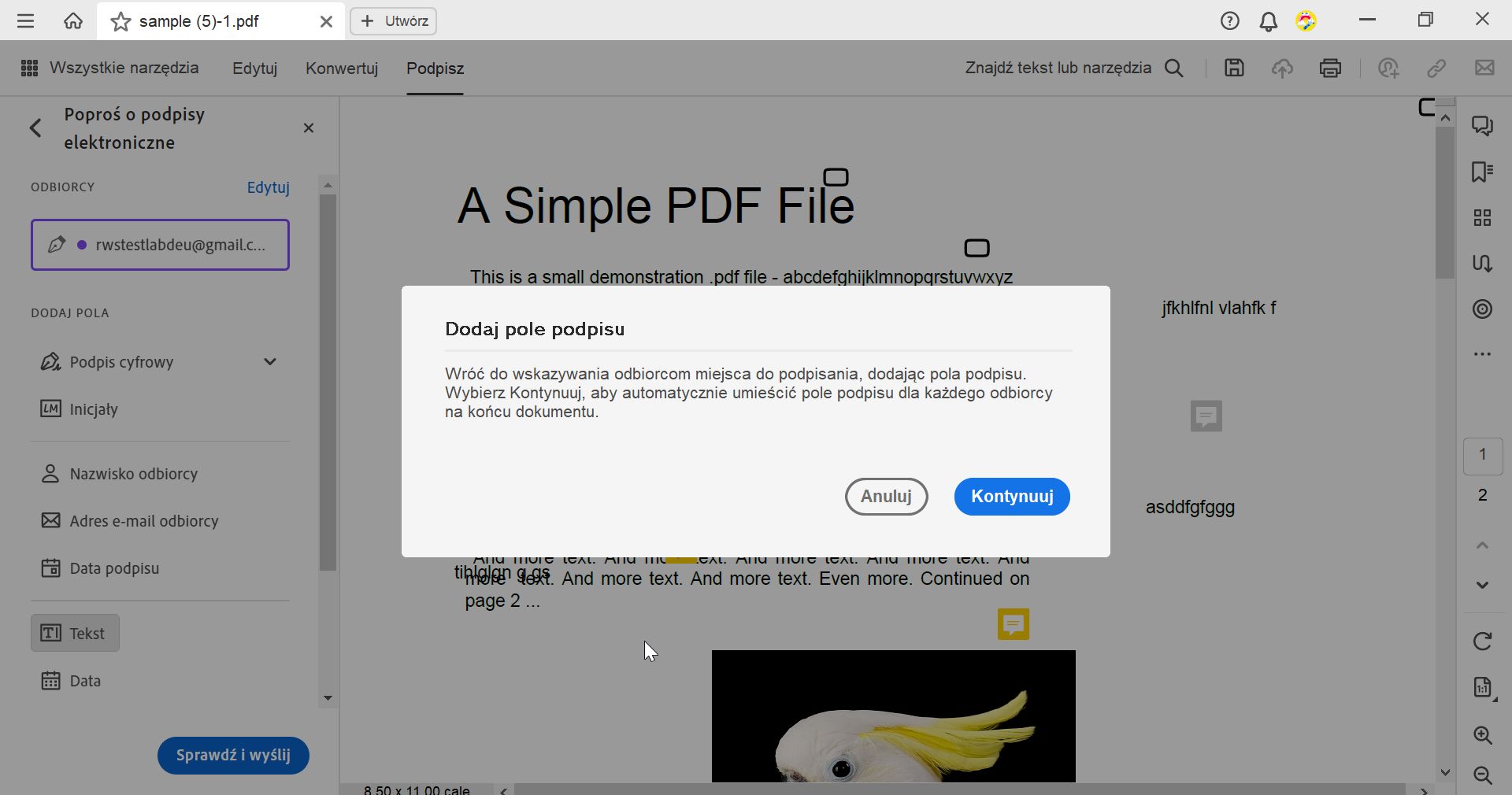1512x795 pixels.
Task: Open the comments panel icon
Action: (1483, 126)
